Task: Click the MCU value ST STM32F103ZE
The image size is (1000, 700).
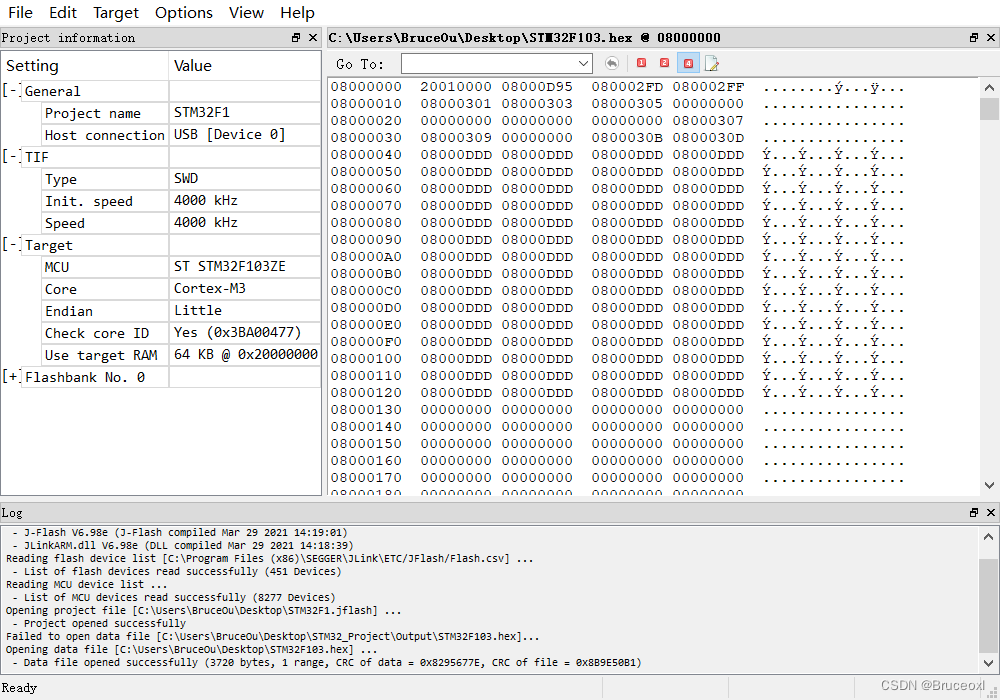Action: tap(230, 266)
